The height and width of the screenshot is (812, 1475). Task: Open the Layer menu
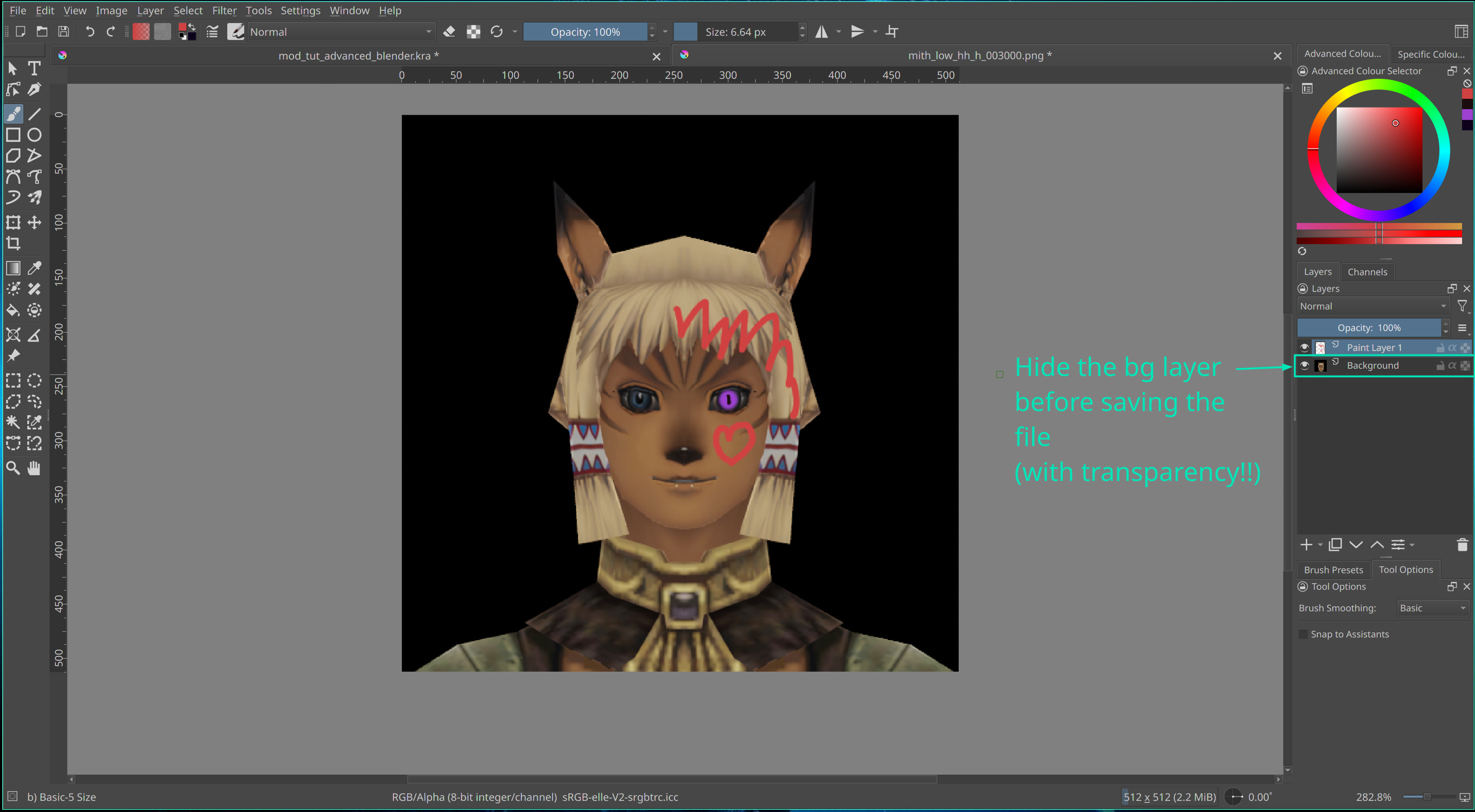tap(150, 10)
